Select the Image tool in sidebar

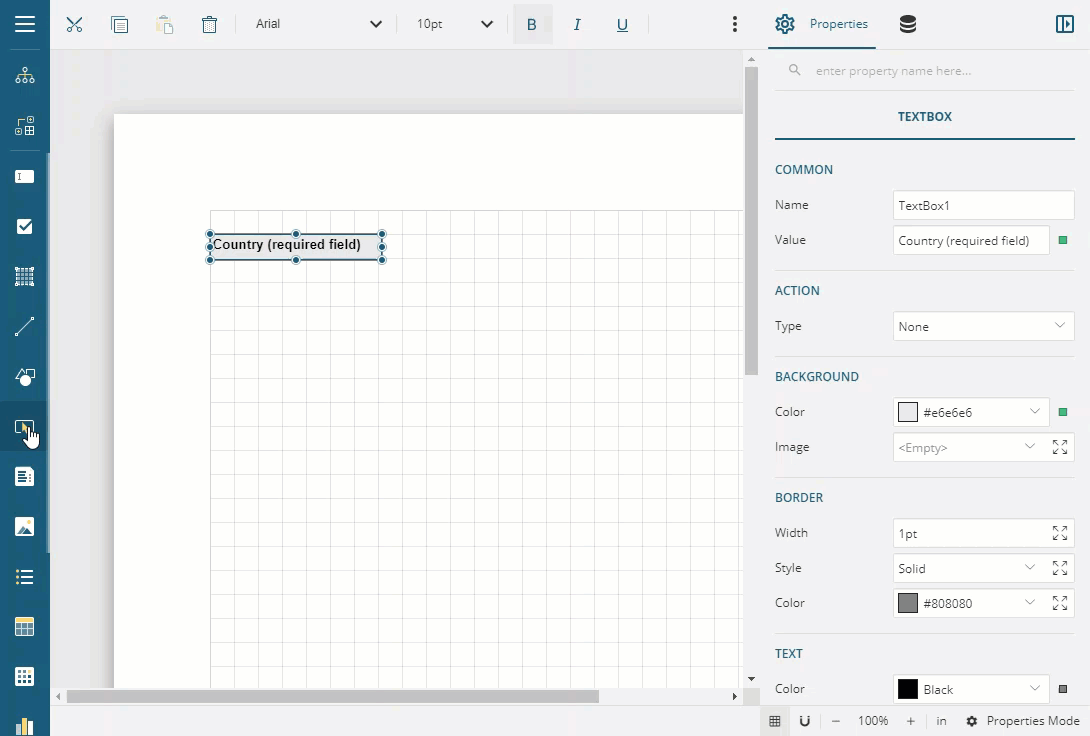(x=25, y=527)
